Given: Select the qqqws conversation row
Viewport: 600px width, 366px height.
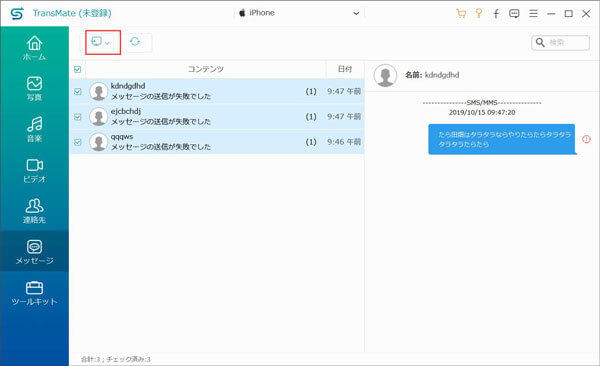Looking at the screenshot, I should pyautogui.click(x=217, y=142).
